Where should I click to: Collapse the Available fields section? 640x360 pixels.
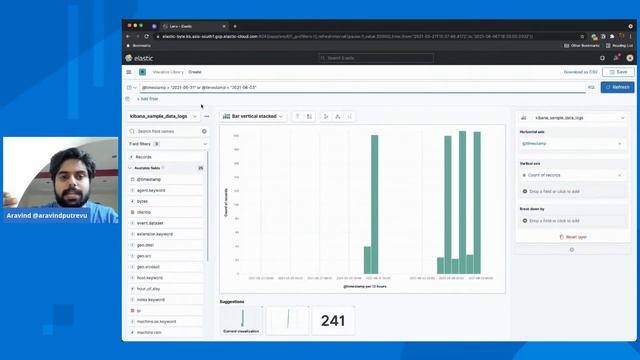(130, 168)
